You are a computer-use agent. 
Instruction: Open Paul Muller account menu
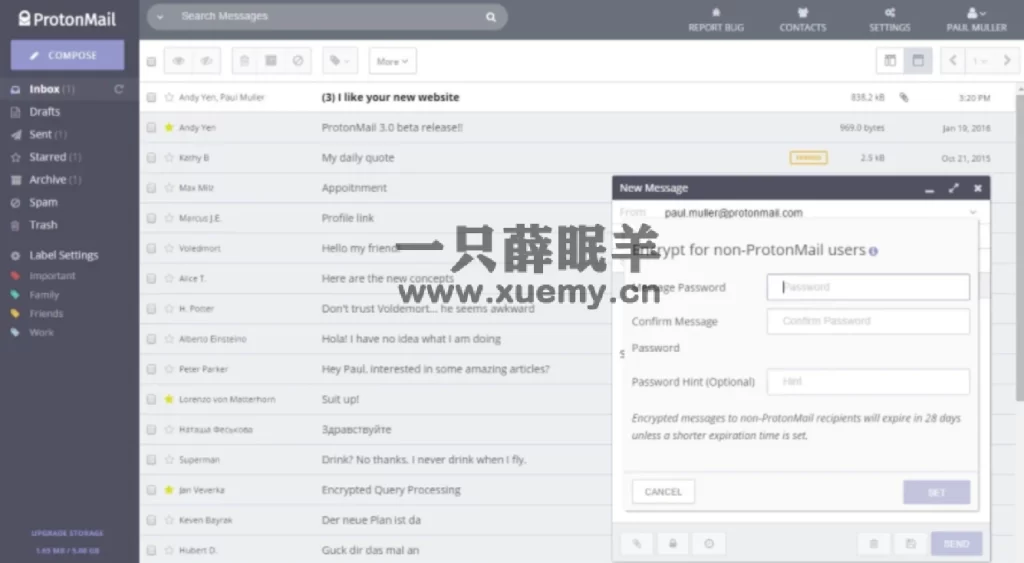(x=976, y=20)
